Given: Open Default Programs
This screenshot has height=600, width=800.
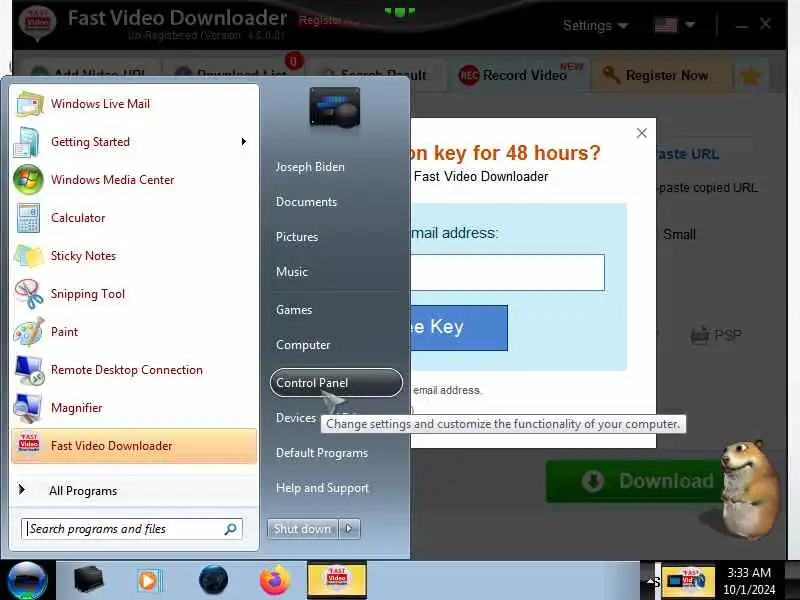Looking at the screenshot, I should pos(322,453).
